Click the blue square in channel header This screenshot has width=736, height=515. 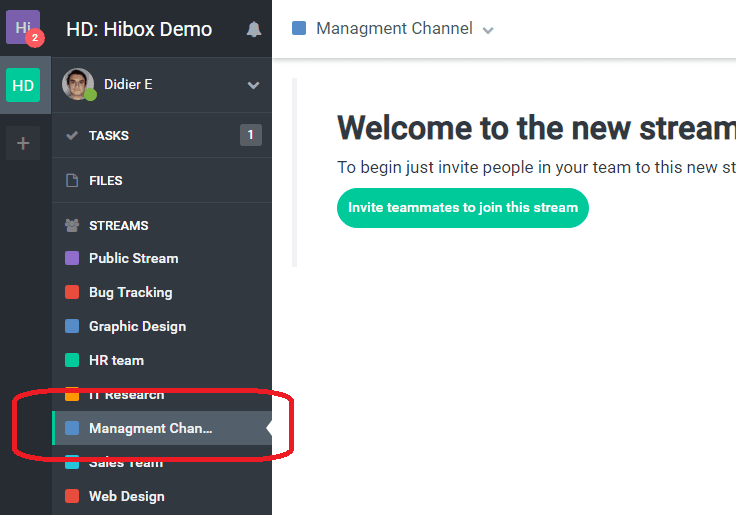(x=299, y=28)
